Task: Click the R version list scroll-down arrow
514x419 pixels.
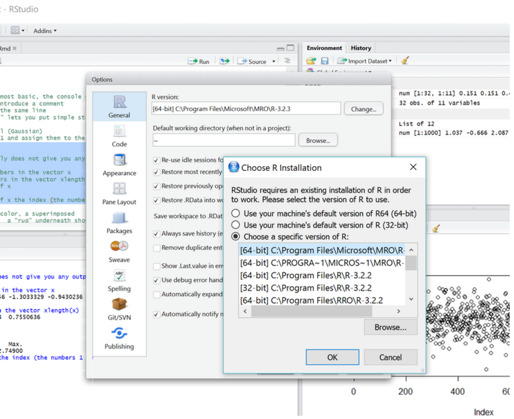Action: click(x=411, y=299)
